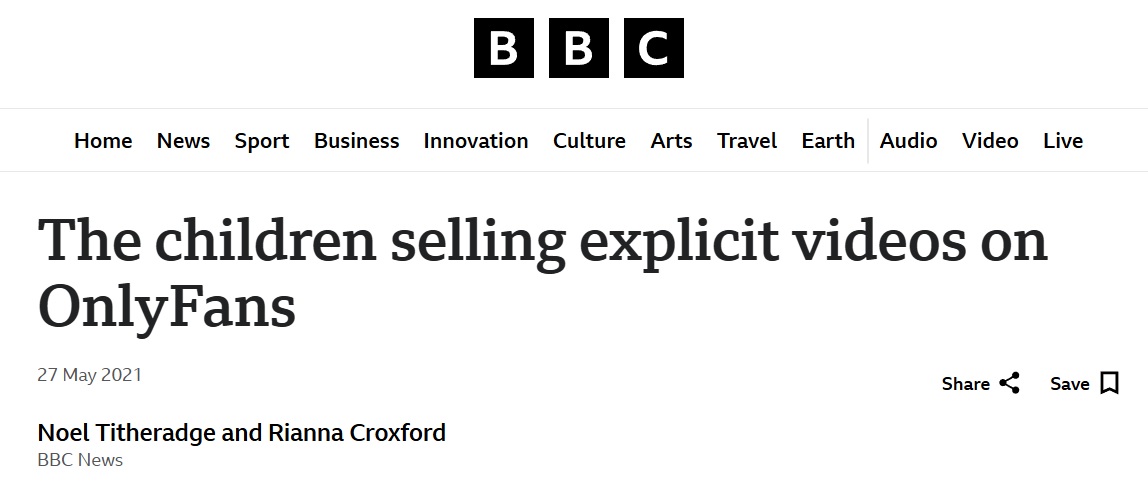Click the 27 May 2021 date
Screen dimensions: 1148x481
pos(89,375)
